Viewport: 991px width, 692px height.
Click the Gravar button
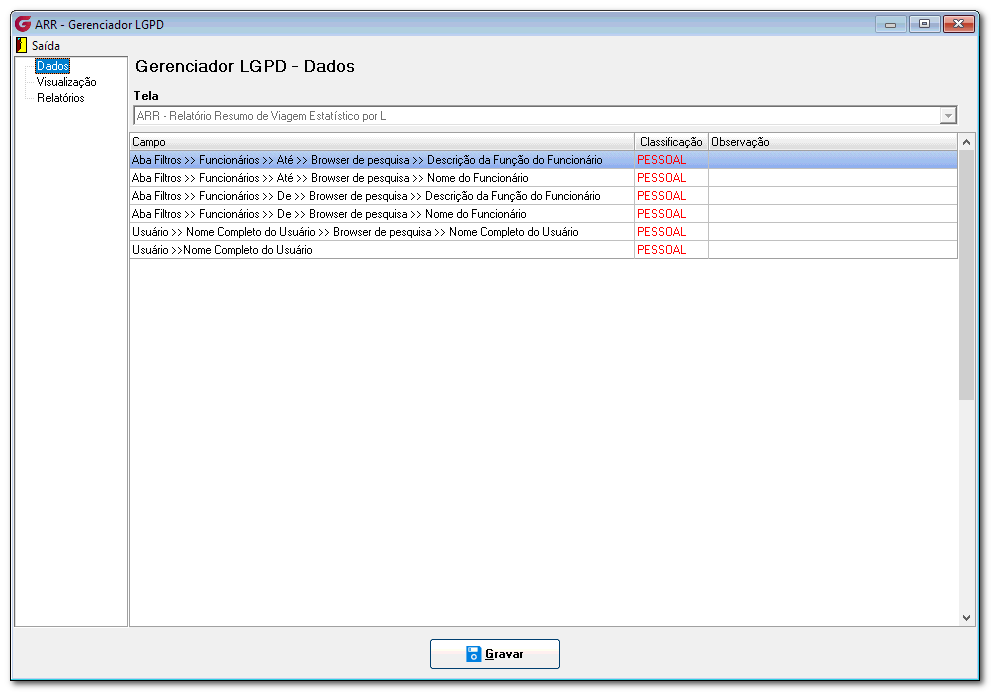coord(495,653)
